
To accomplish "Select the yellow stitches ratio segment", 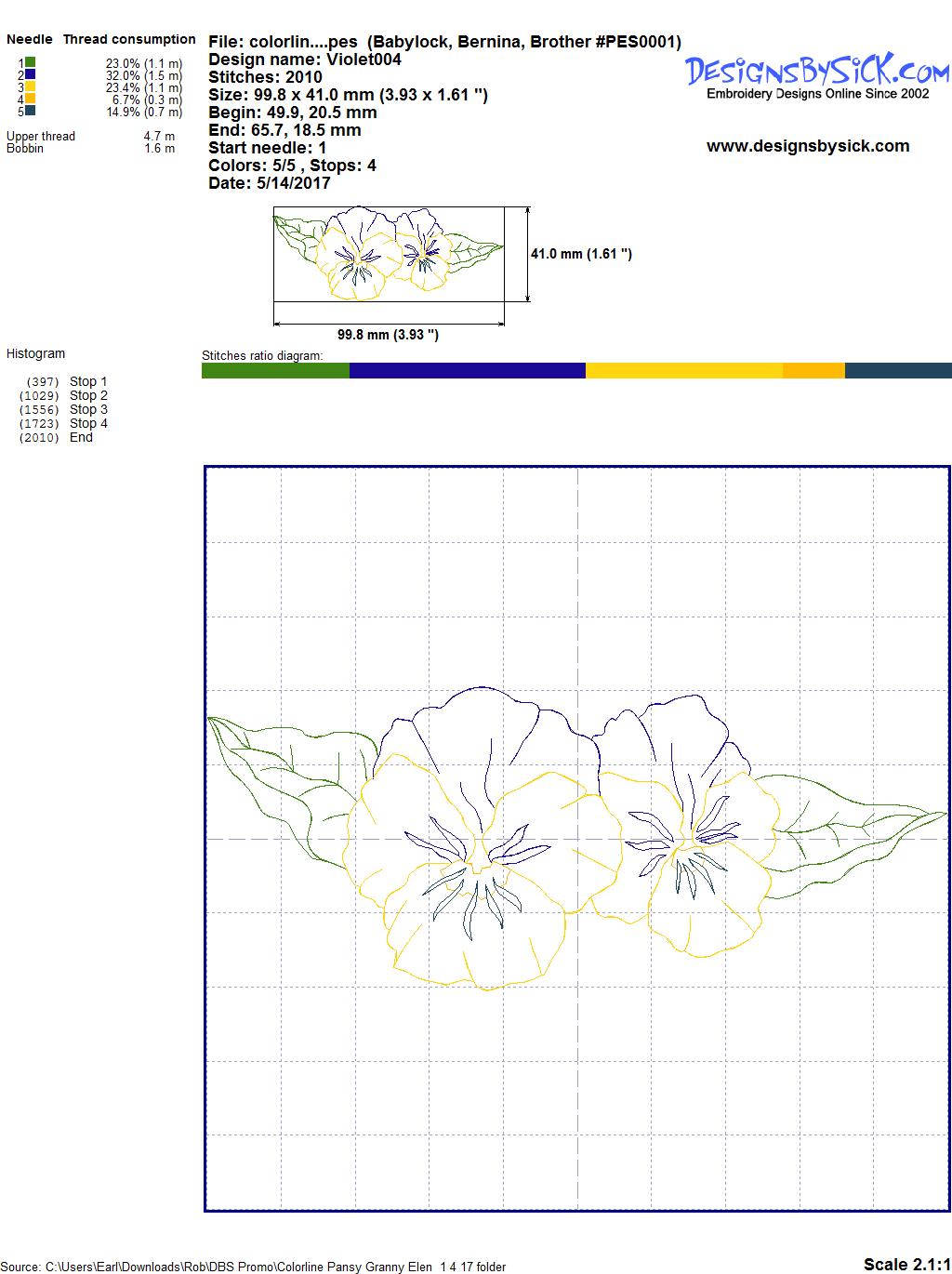I will pos(683,370).
